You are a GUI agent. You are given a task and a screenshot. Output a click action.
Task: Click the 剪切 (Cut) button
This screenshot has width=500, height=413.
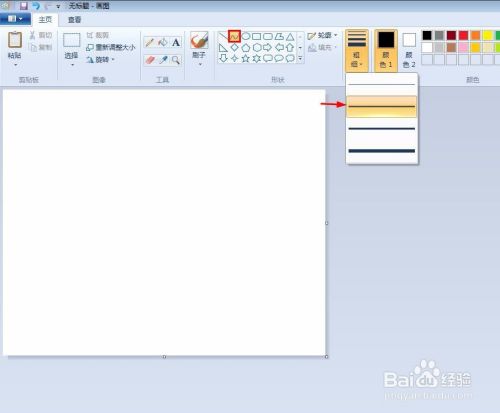41,35
